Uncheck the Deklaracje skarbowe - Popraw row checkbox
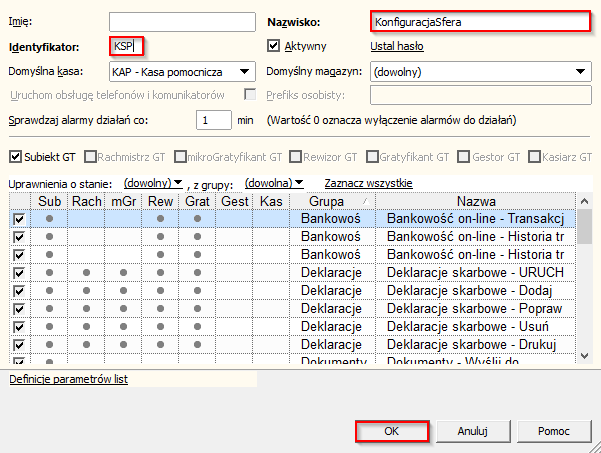Screen dimensions: 601x453 (x=19, y=309)
